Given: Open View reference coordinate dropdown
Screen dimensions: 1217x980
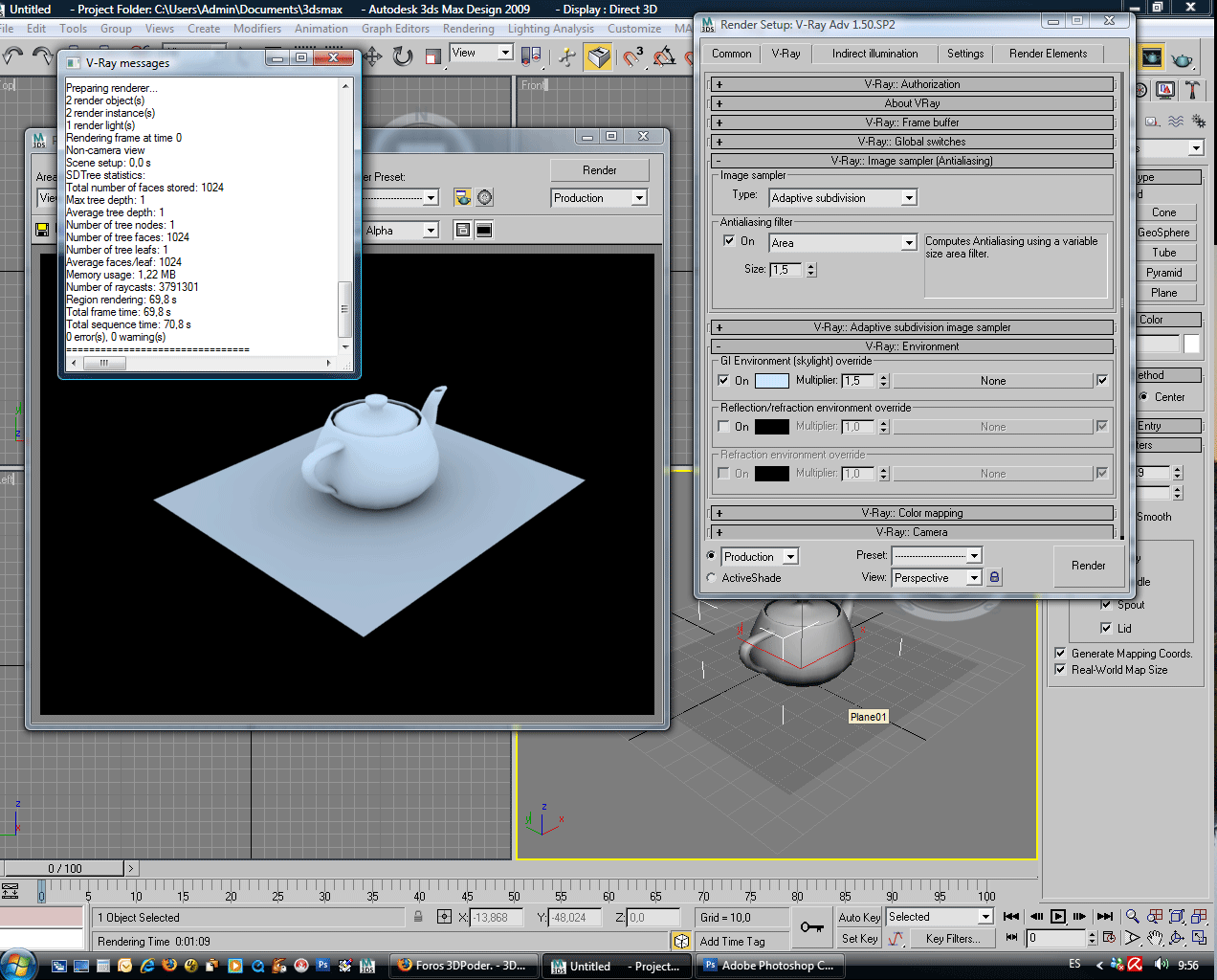Looking at the screenshot, I should 481,53.
